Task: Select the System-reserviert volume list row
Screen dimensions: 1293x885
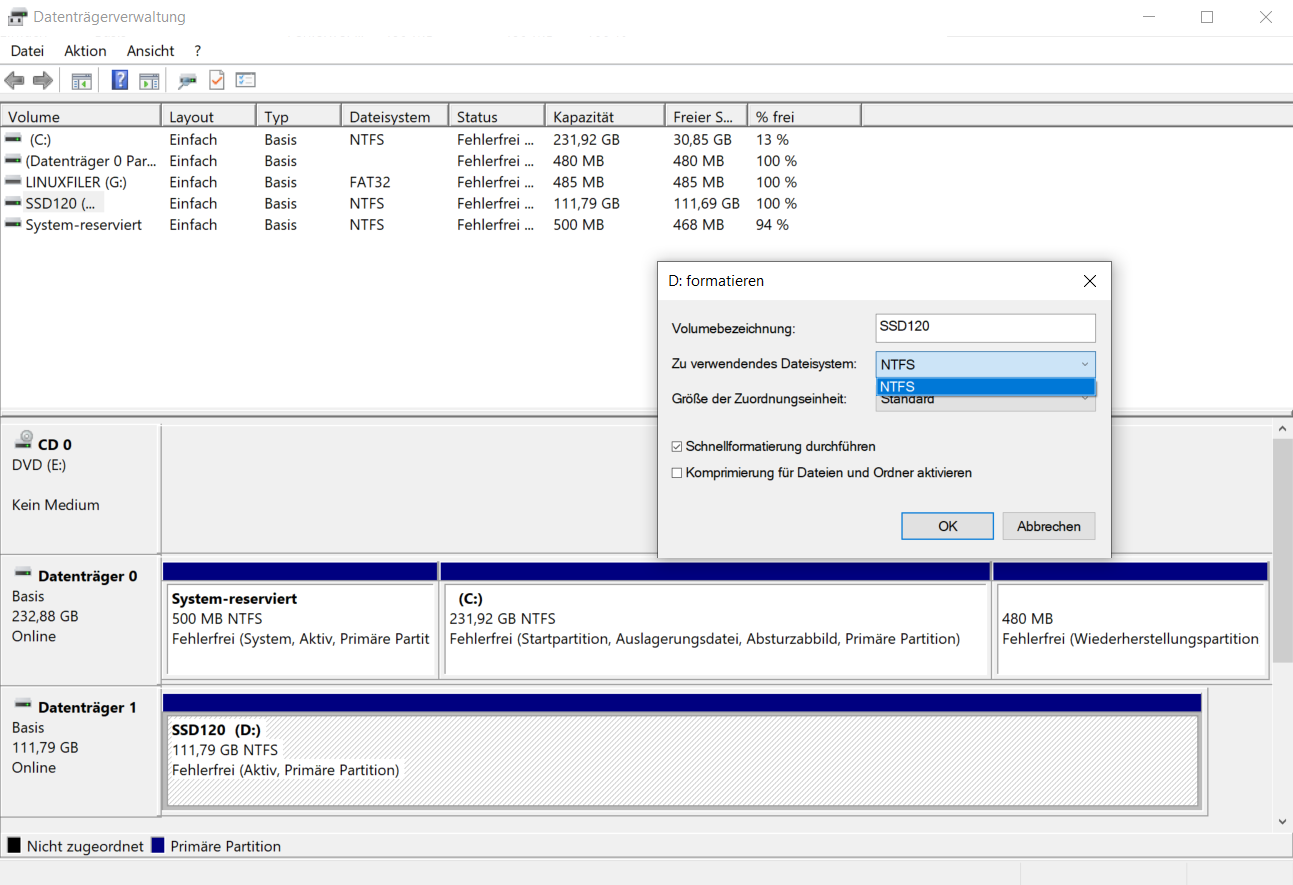Action: (430, 225)
